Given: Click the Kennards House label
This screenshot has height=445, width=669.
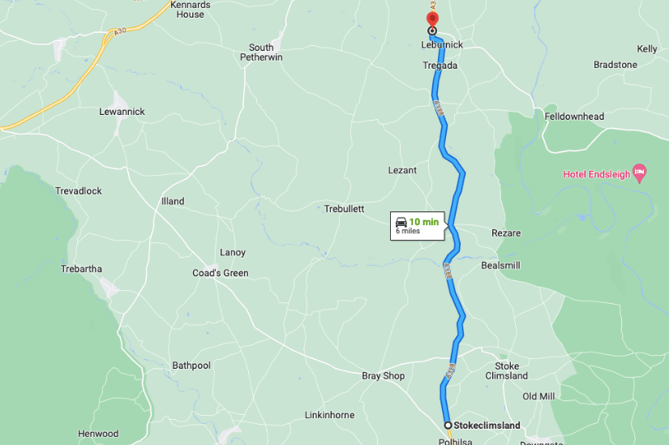Looking at the screenshot, I should 190,9.
